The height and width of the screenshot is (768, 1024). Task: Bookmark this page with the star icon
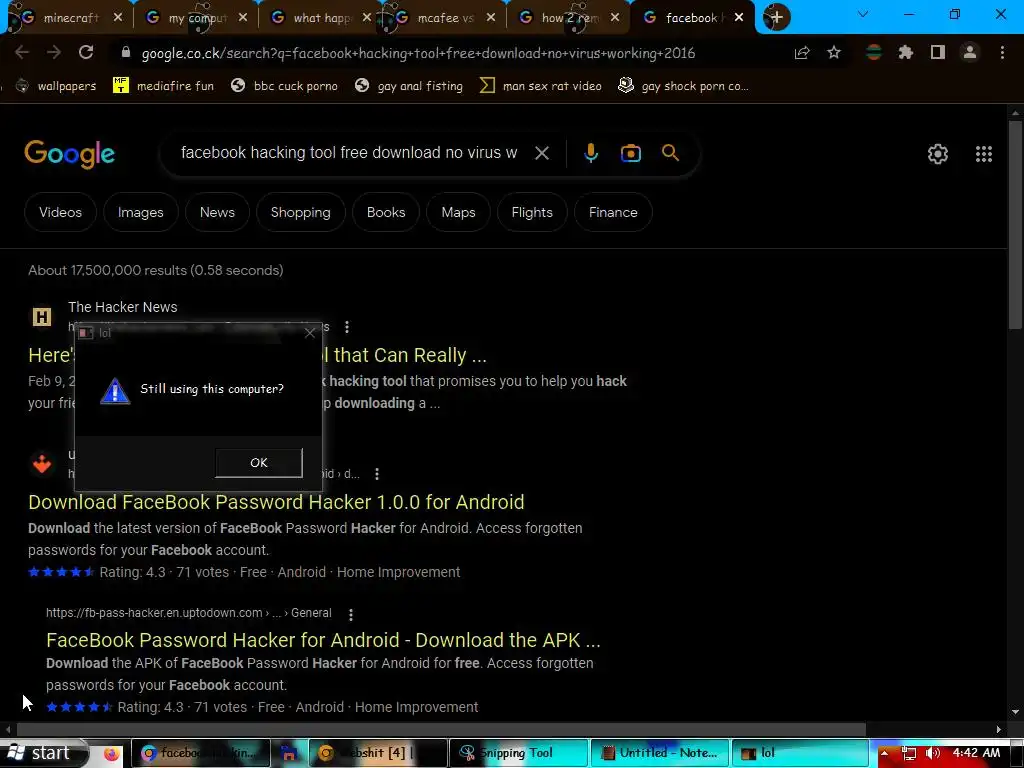coord(834,53)
